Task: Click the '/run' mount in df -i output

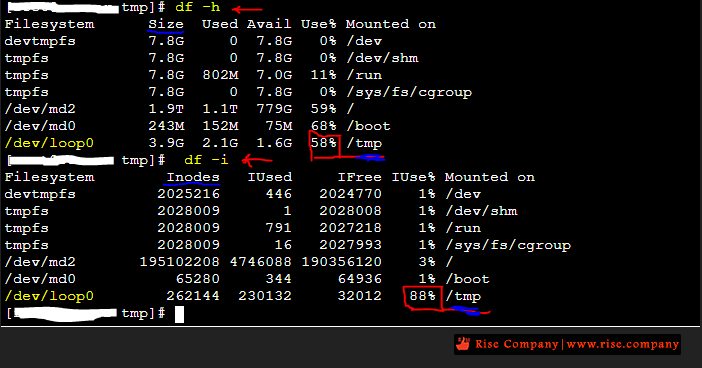Action: (x=463, y=228)
